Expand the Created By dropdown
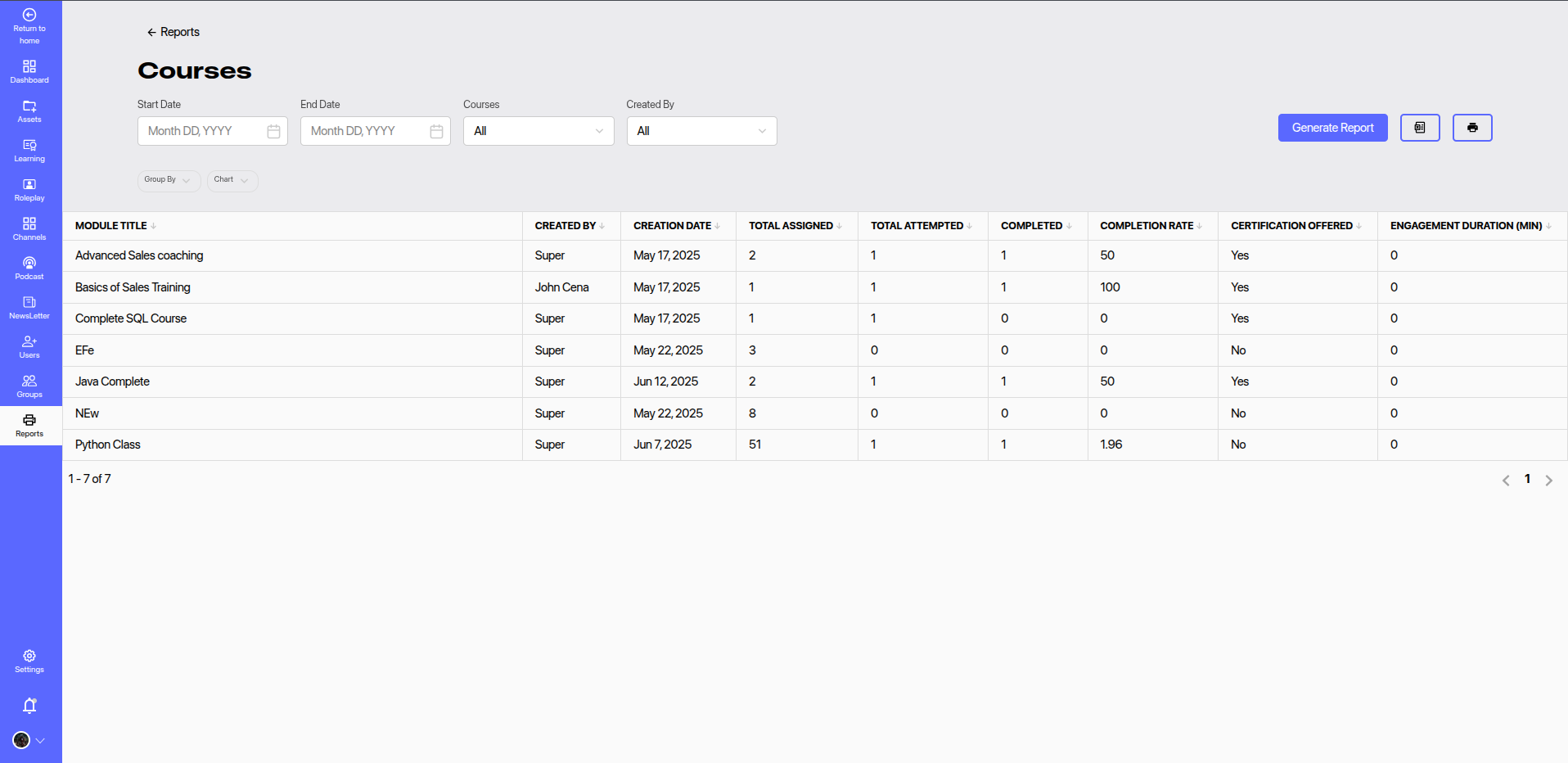The width and height of the screenshot is (1568, 763). (x=701, y=131)
